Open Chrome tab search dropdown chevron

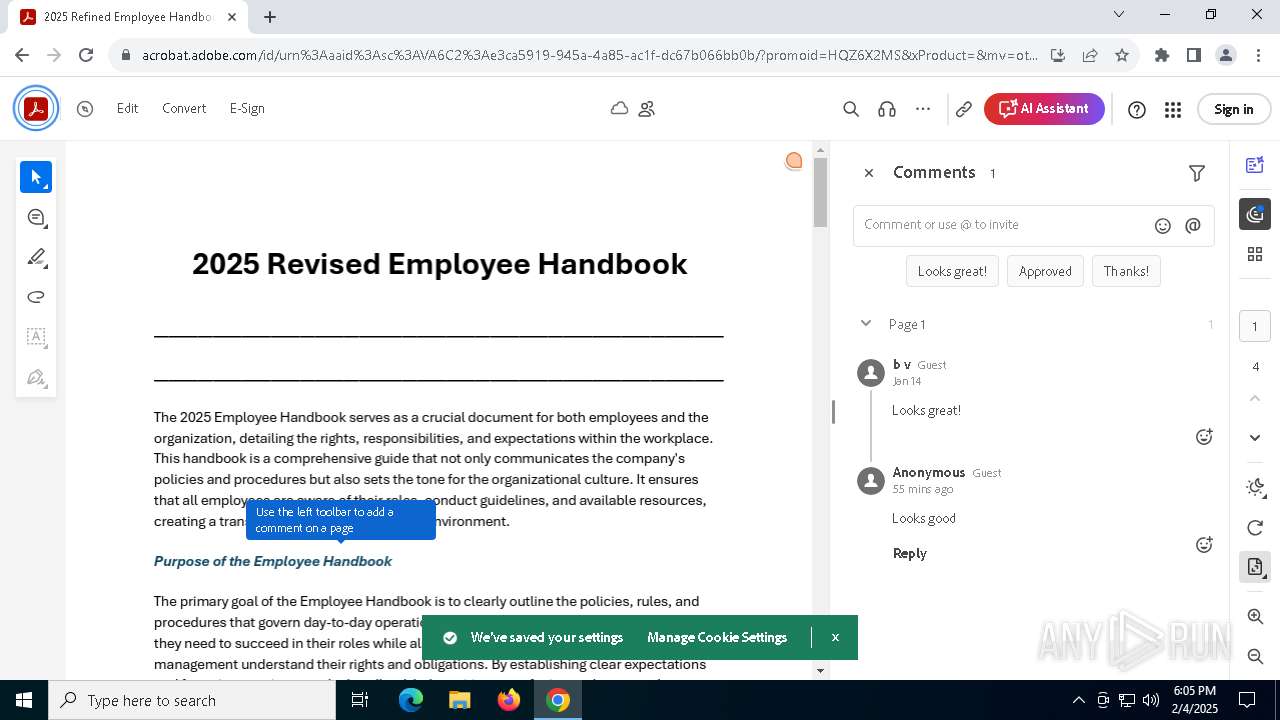pos(1119,15)
